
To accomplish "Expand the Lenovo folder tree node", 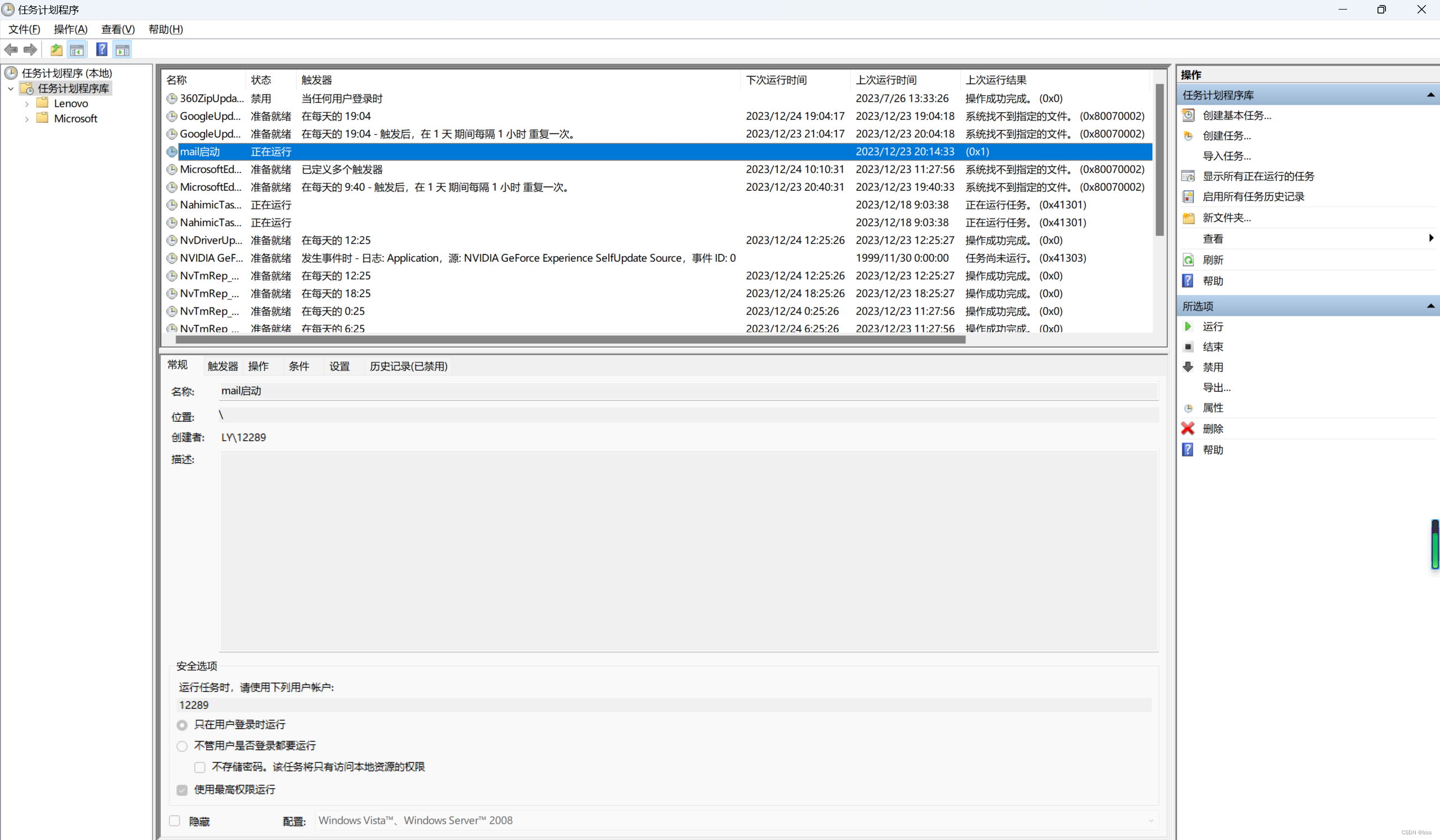I will [27, 104].
